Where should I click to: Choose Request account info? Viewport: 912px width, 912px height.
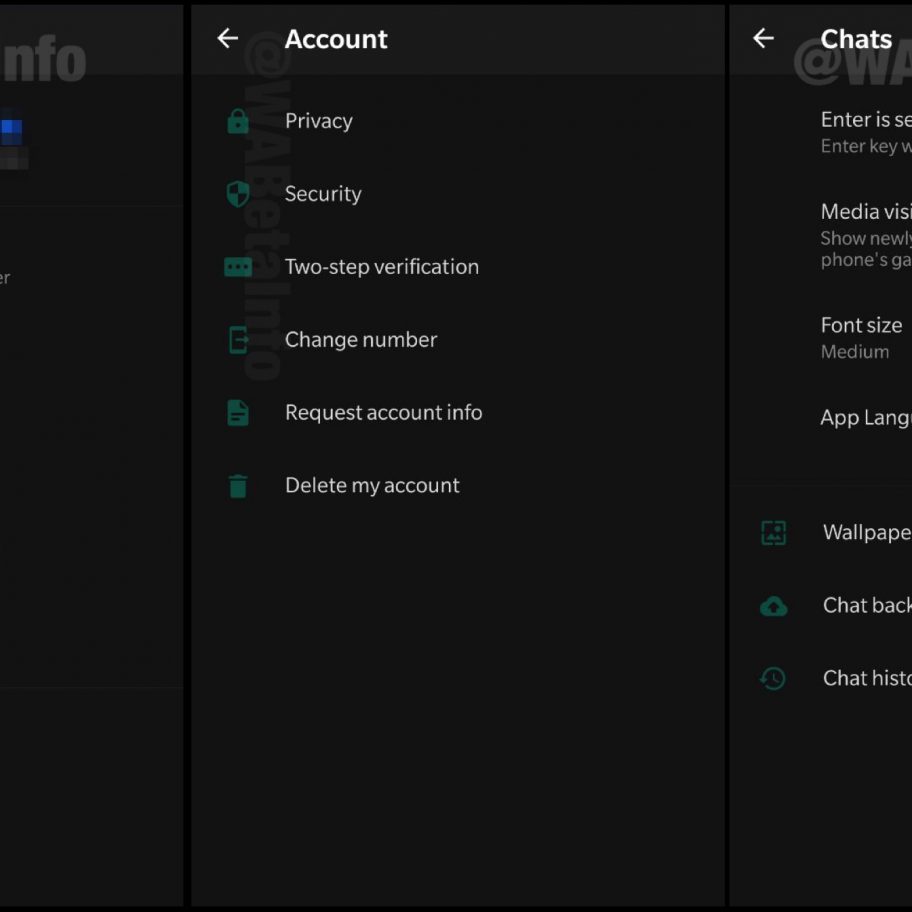pos(383,413)
